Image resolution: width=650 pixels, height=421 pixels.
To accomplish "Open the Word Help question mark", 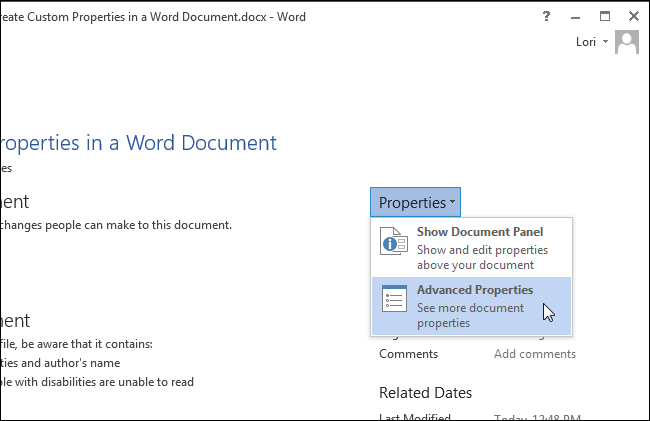I will 546,17.
